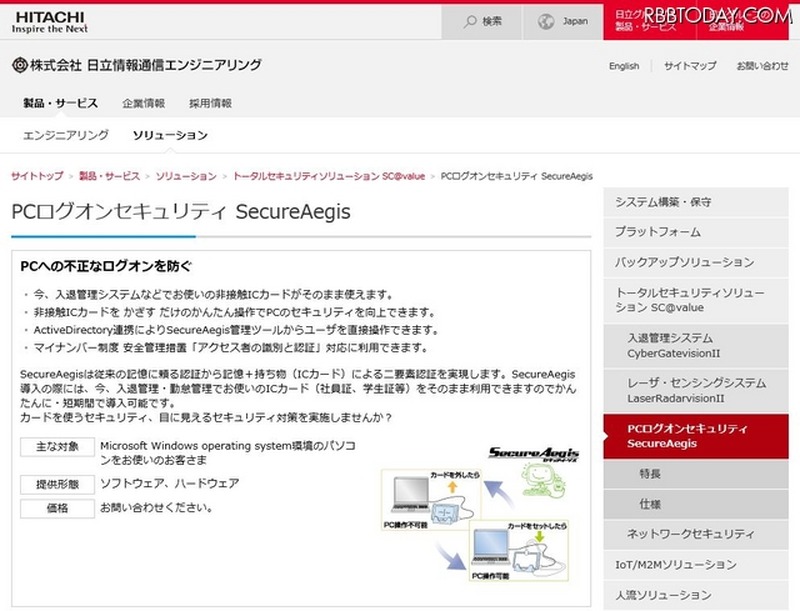This screenshot has height=611, width=800.
Task: Click the お問い合わせ header link
Action: coord(762,67)
